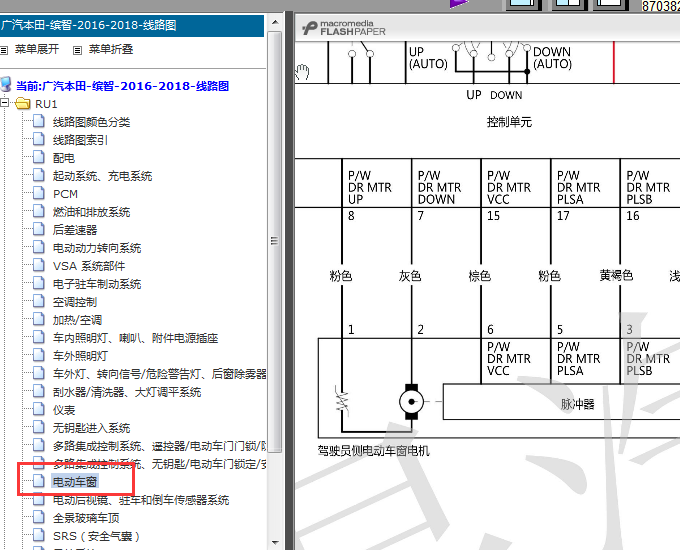This screenshot has height=550, width=680.
Task: Click page icon of 车内照明灯、喇叭、附件电源插座
Action: pyautogui.click(x=39, y=337)
